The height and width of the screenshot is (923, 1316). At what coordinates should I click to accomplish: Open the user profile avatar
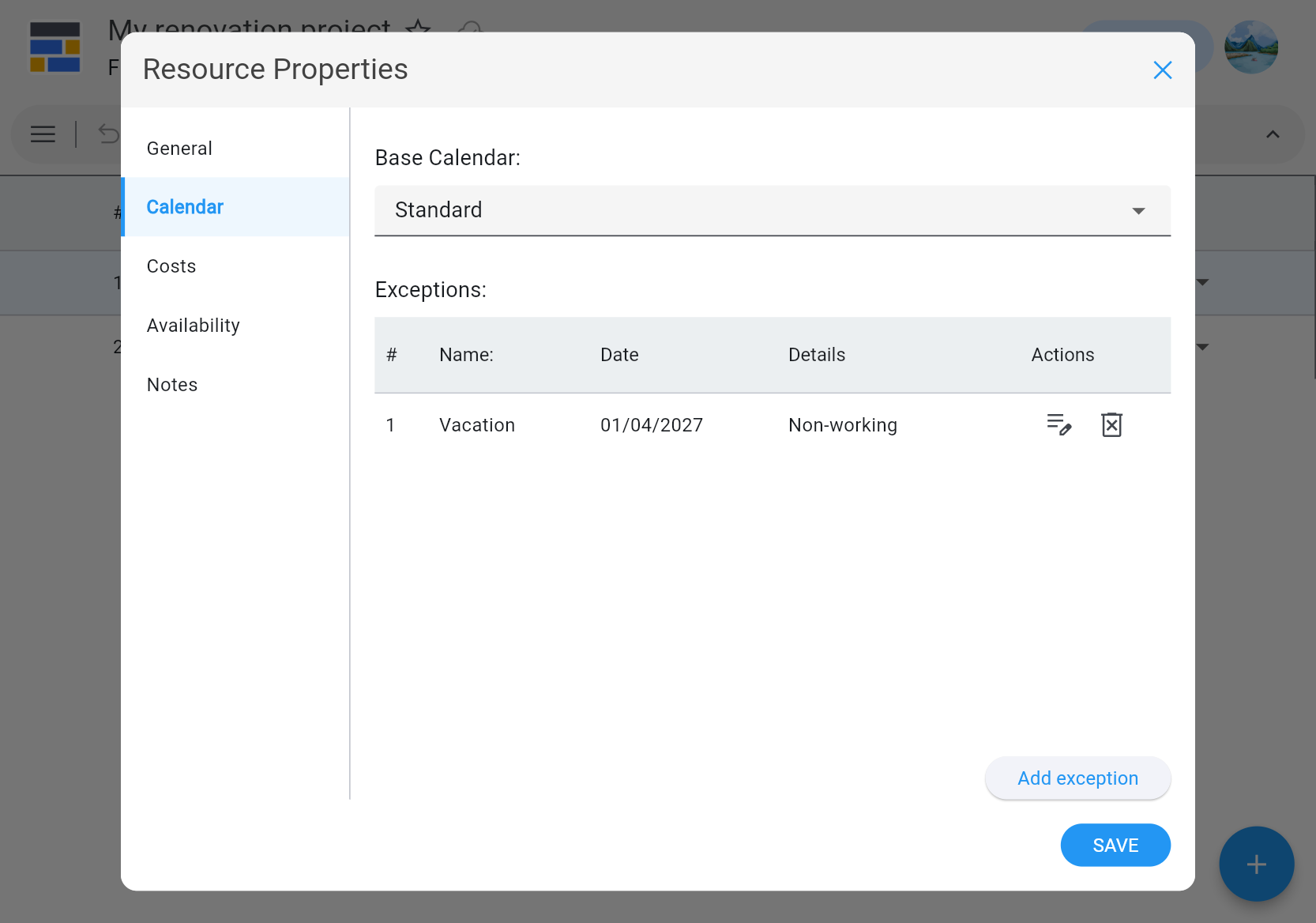coord(1250,47)
